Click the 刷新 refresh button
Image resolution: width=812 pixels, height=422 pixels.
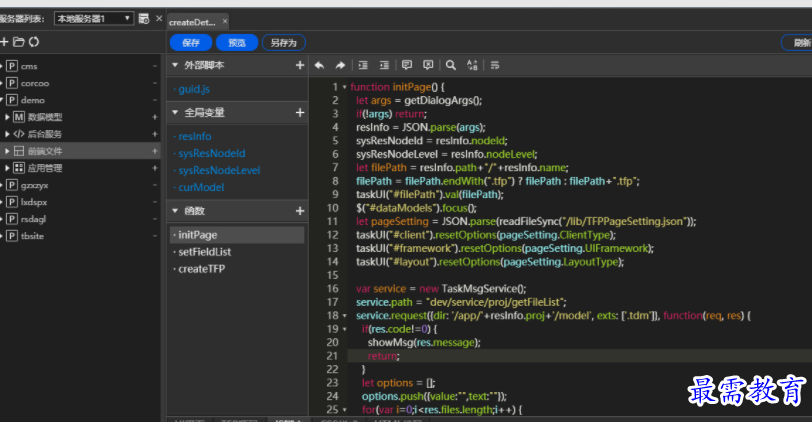coord(798,42)
